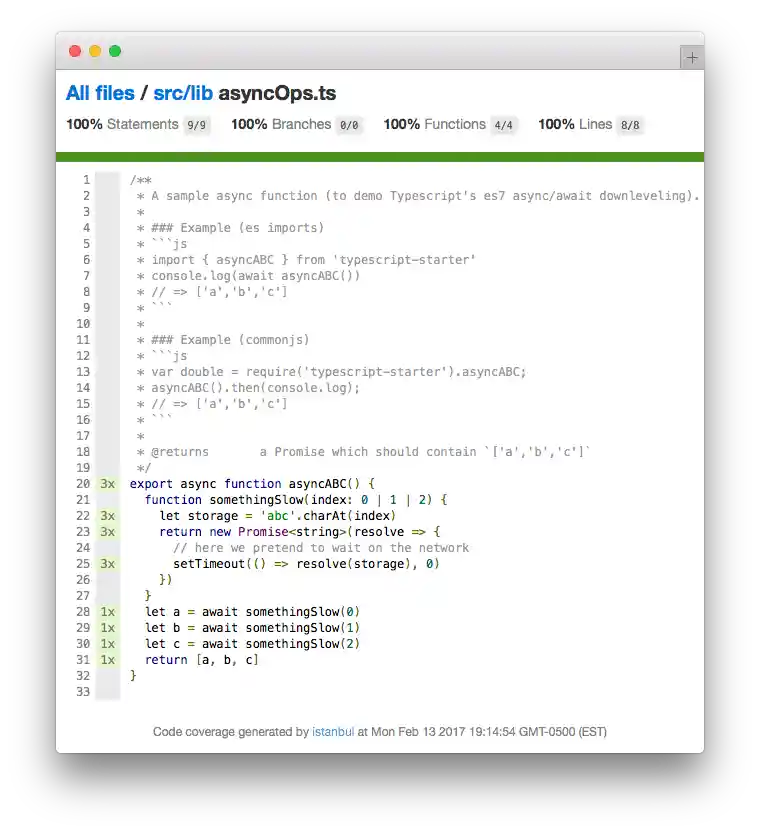Screen dimensions: 760x833
Task: Click the 1x hit count on line 31
Action: pyautogui.click(x=108, y=660)
